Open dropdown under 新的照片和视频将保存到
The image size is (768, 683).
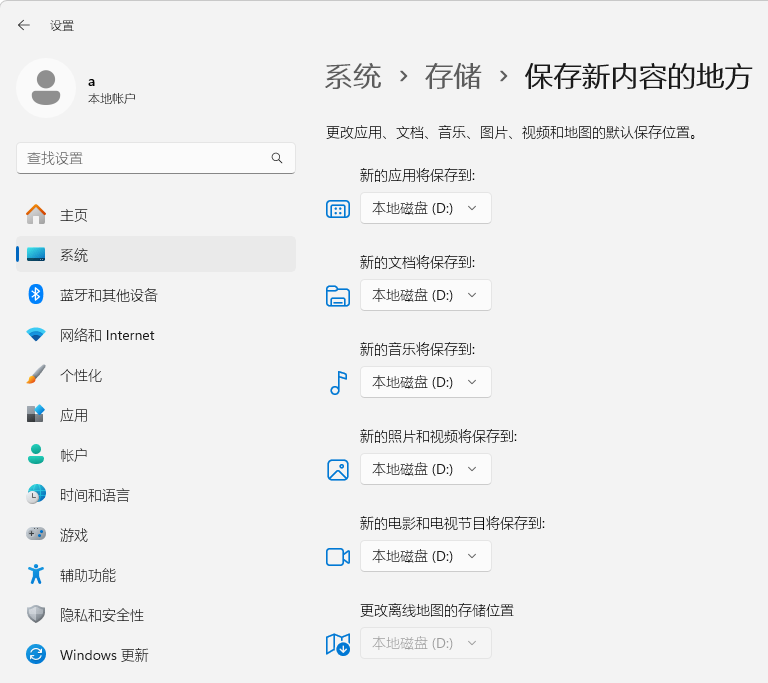click(426, 469)
